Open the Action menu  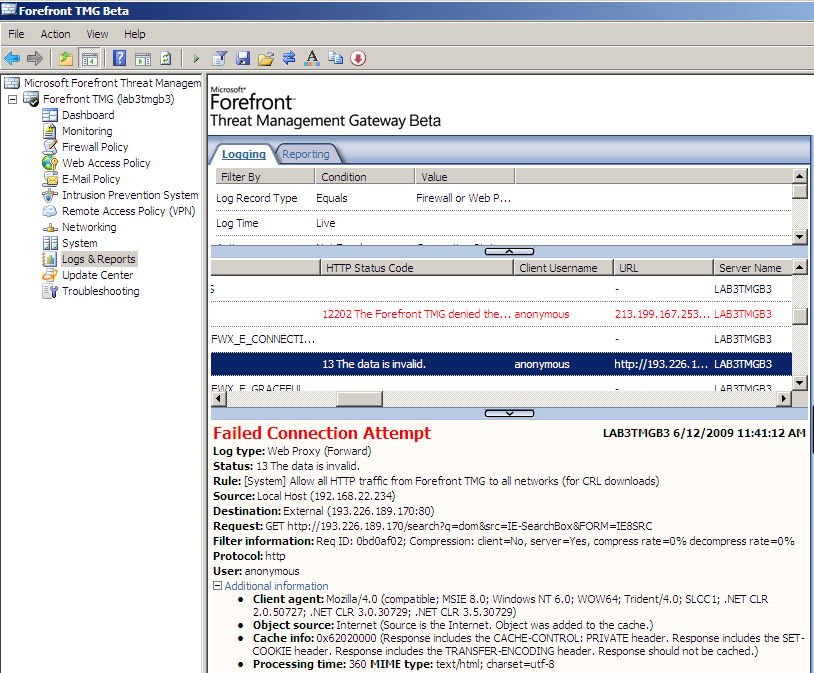[x=56, y=34]
